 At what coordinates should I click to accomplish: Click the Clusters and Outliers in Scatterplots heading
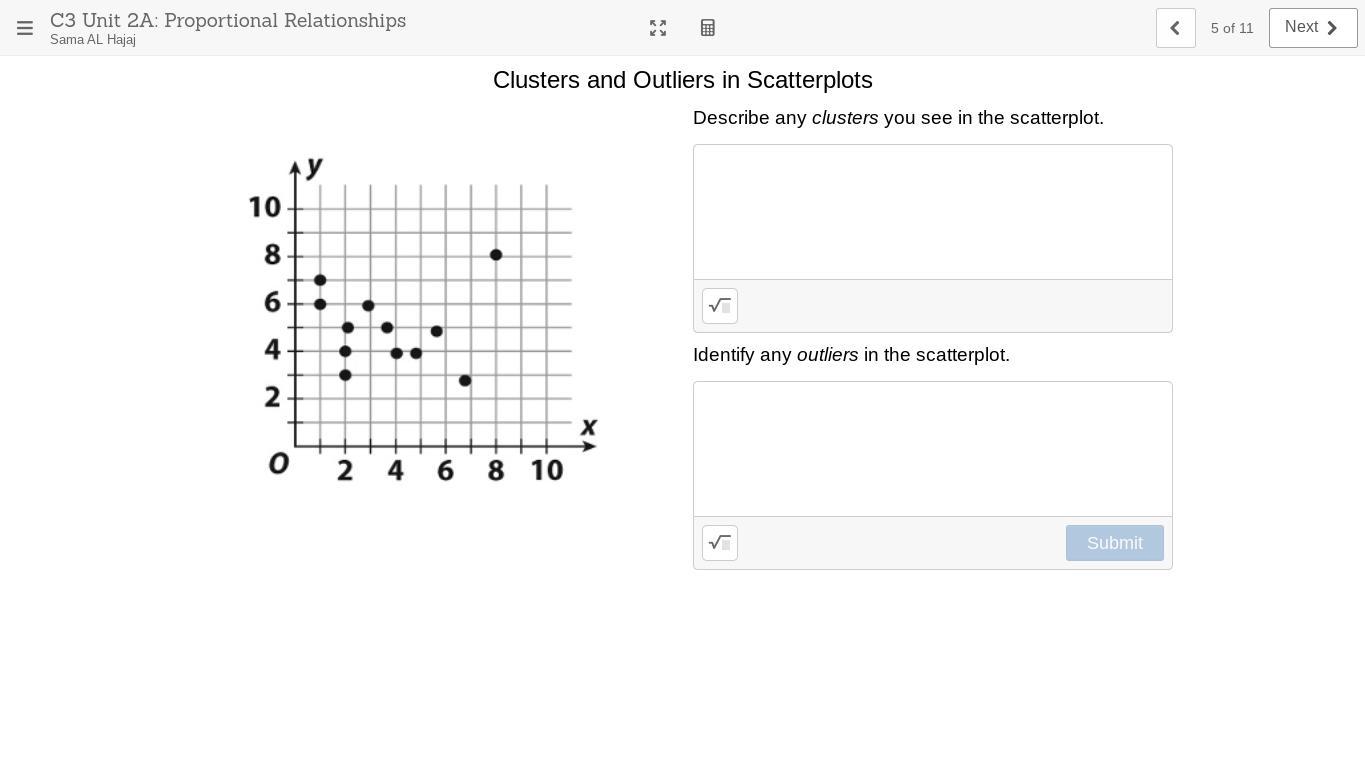click(x=682, y=80)
